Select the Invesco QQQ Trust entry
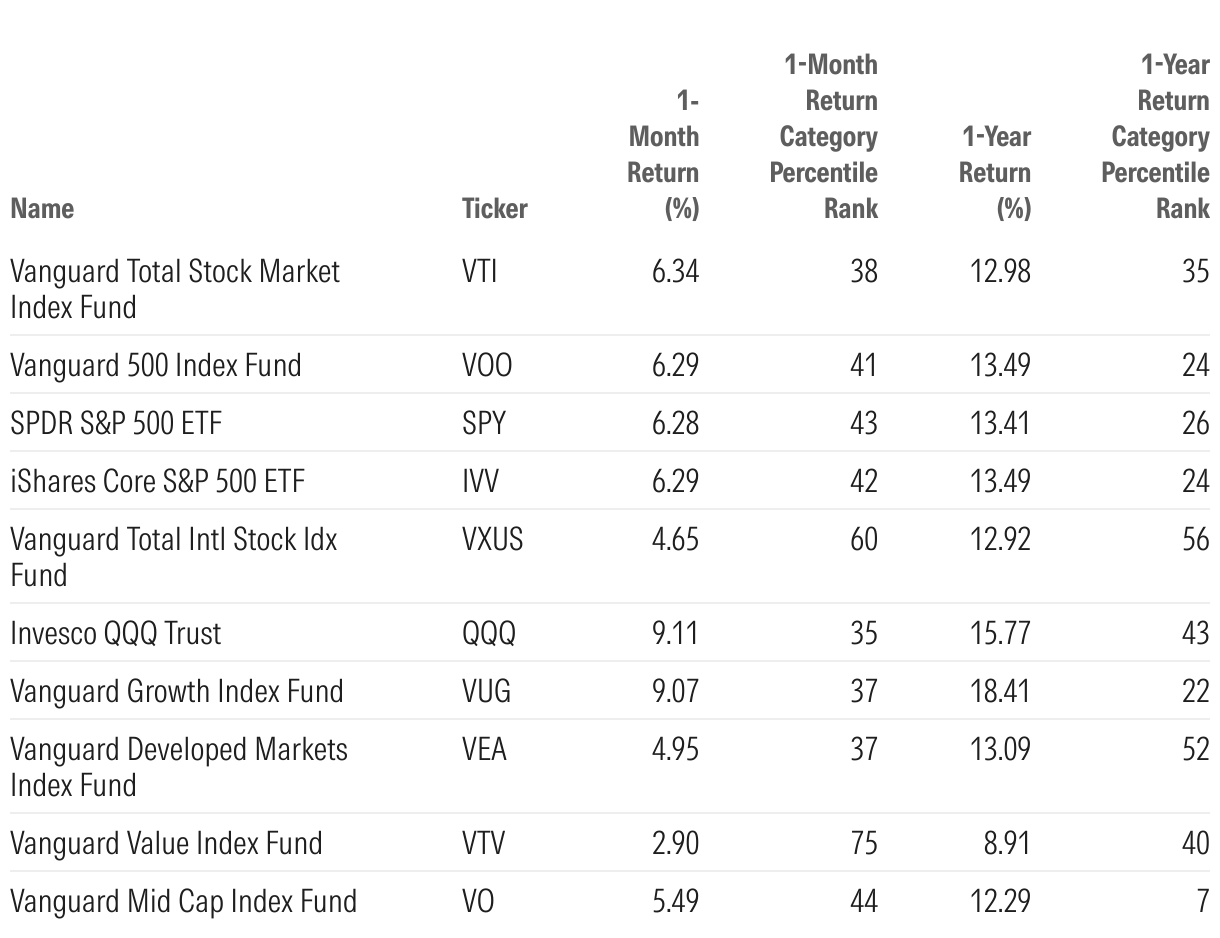Viewport: 1220px width, 938px height. coord(116,632)
